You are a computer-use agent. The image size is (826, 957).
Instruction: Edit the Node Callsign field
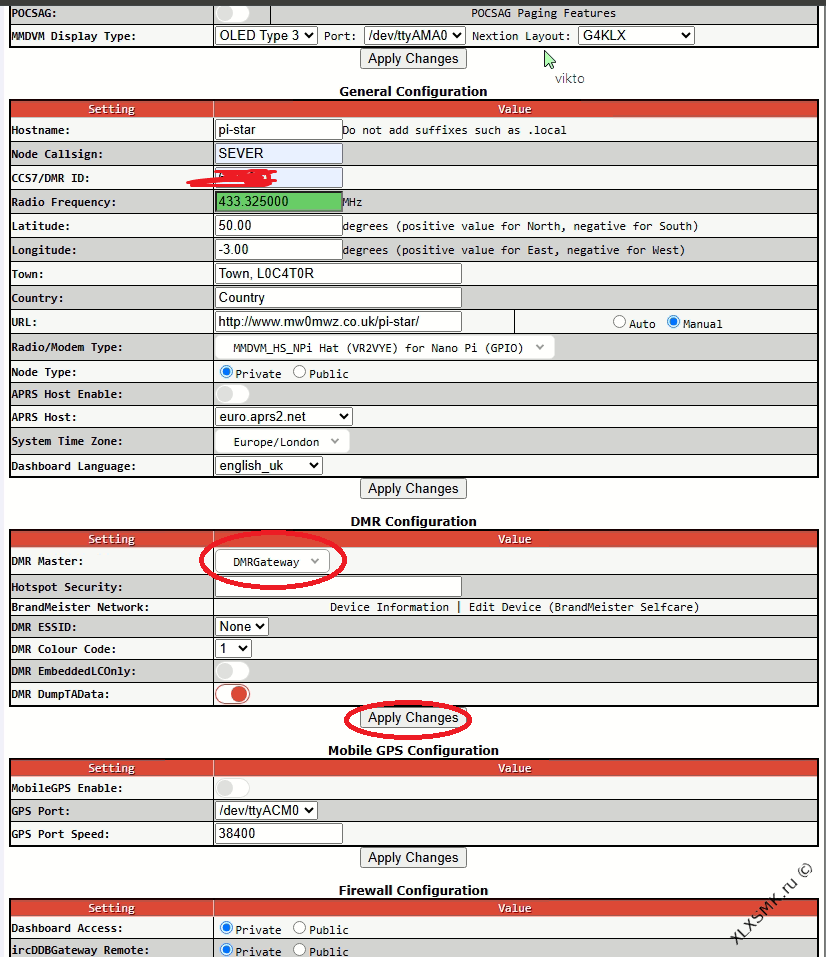278,153
